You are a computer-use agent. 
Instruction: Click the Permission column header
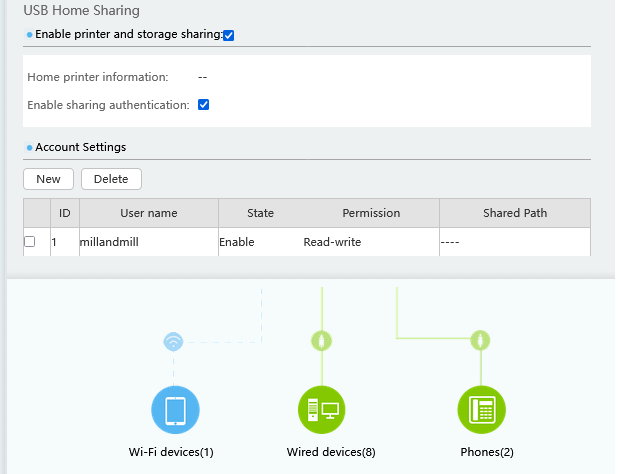click(370, 213)
